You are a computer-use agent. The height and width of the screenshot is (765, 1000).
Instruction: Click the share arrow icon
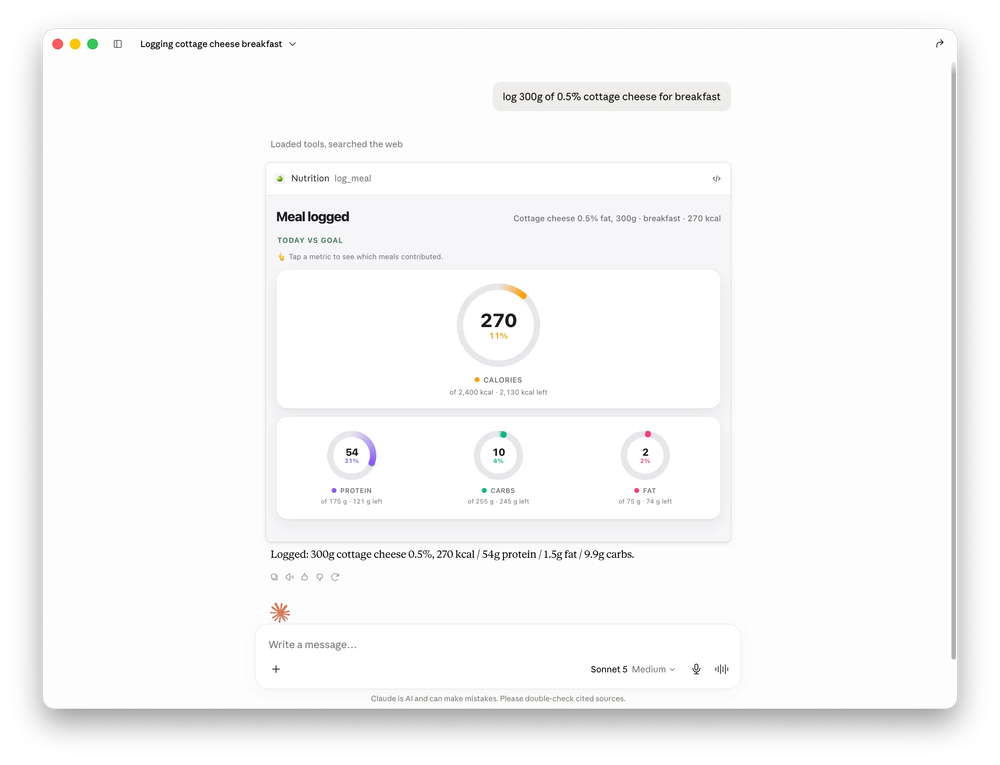pyautogui.click(x=939, y=43)
